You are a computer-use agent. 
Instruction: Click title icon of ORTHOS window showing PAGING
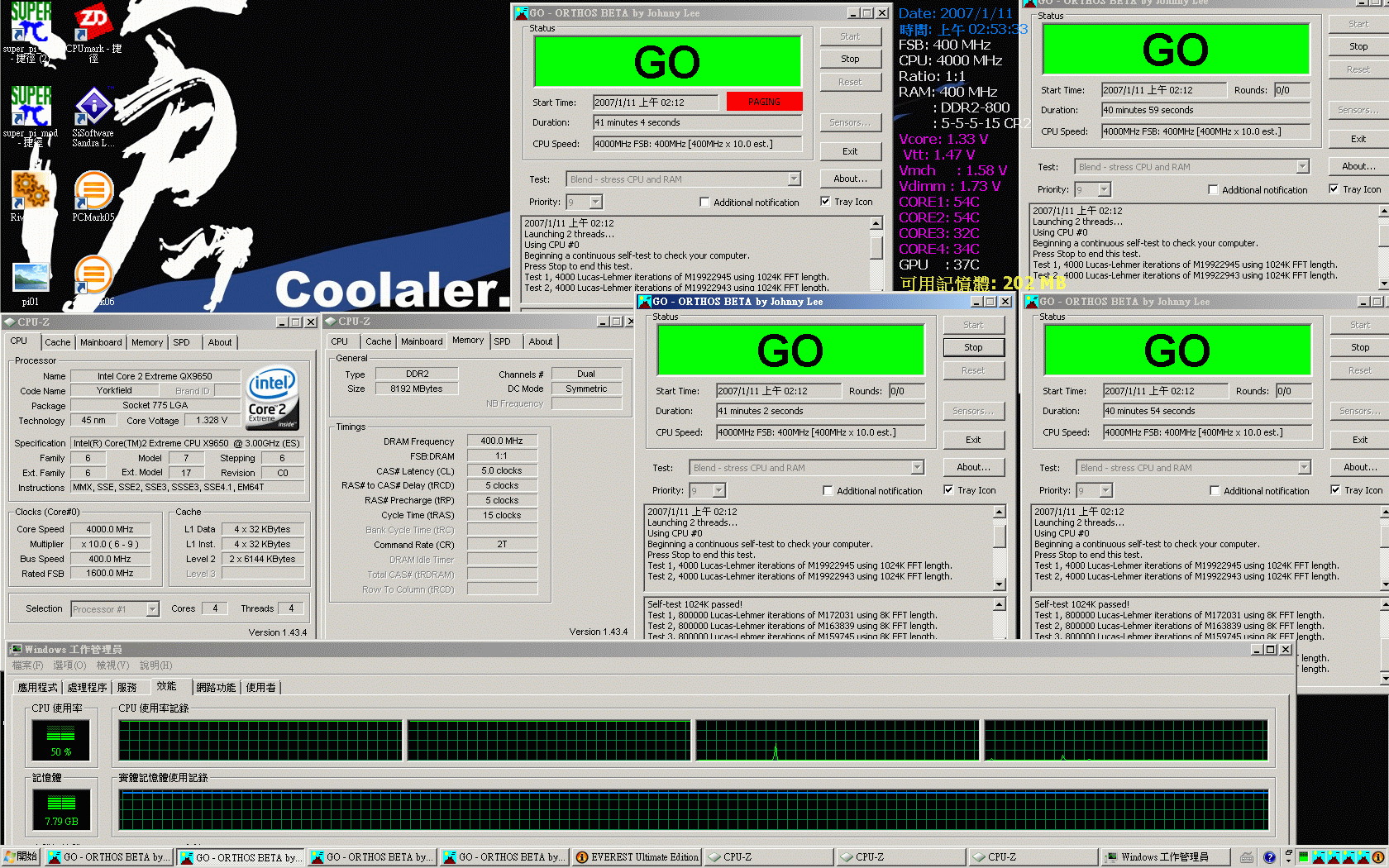coord(522,13)
